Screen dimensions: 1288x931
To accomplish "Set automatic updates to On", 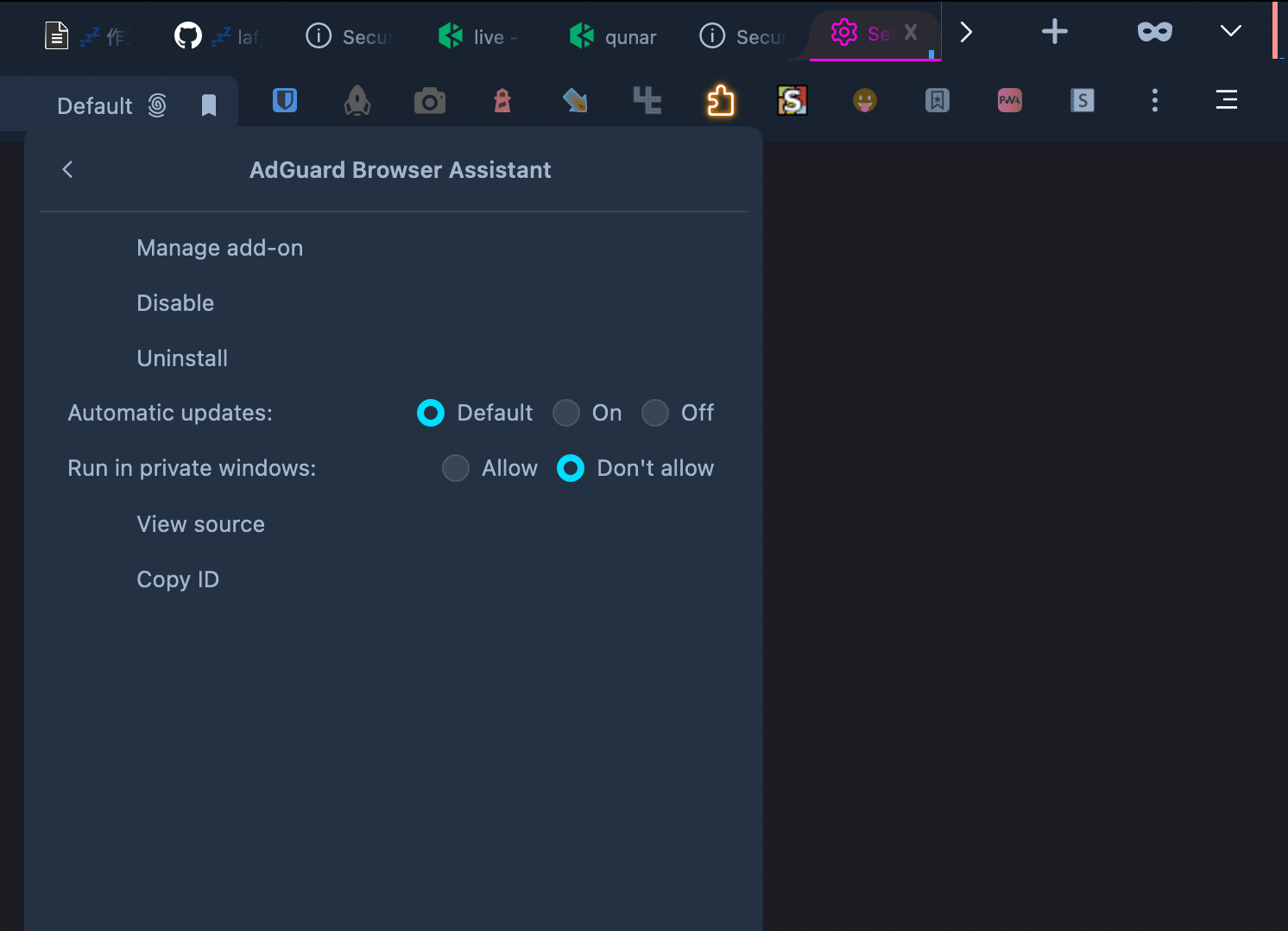I will [566, 413].
